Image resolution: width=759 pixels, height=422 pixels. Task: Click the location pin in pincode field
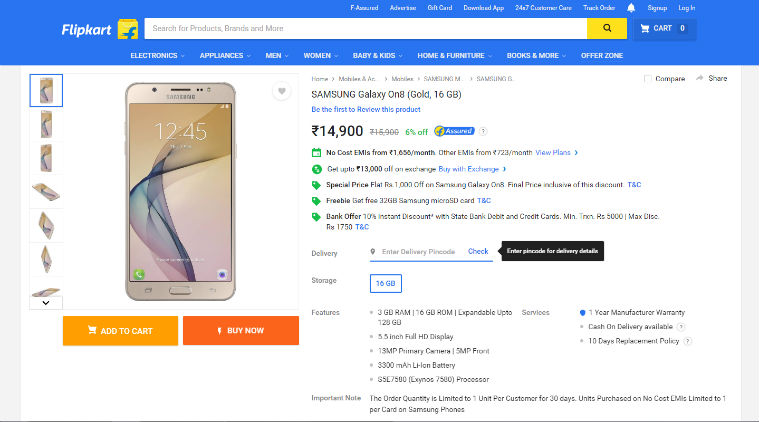pyautogui.click(x=373, y=252)
